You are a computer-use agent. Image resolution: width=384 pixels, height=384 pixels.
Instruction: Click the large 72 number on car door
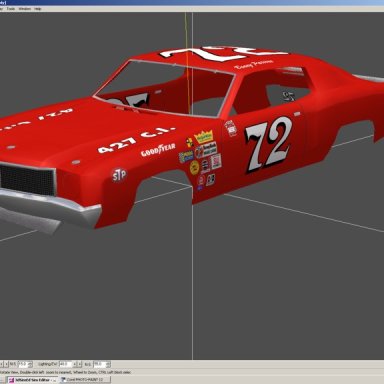coord(269,144)
